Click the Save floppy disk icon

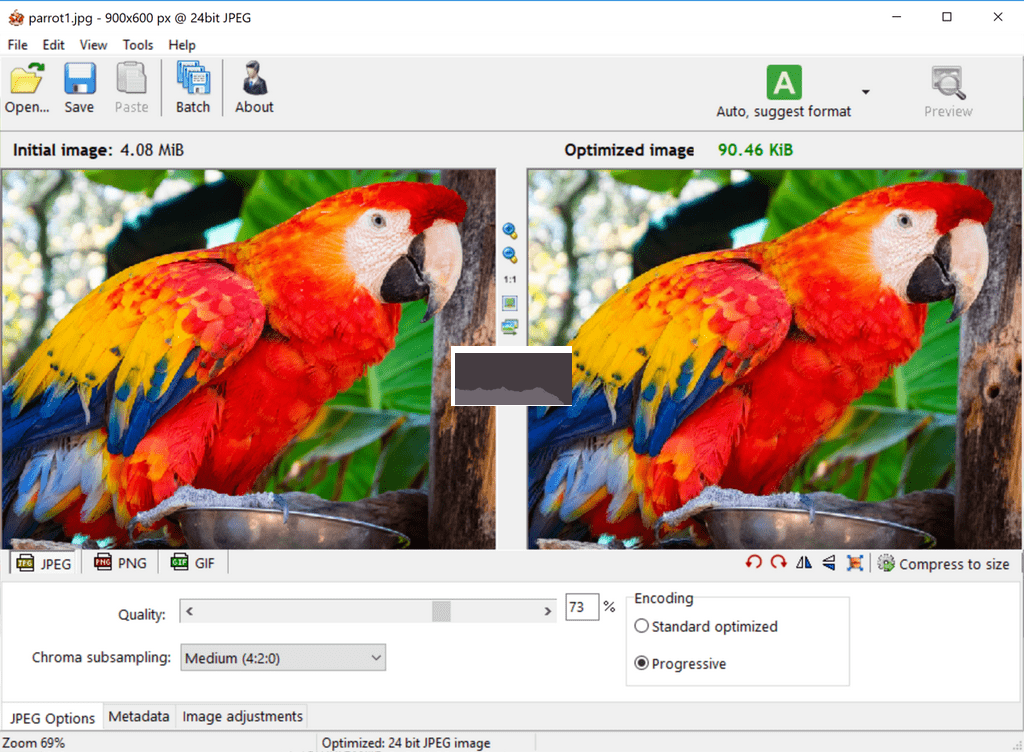pyautogui.click(x=79, y=88)
